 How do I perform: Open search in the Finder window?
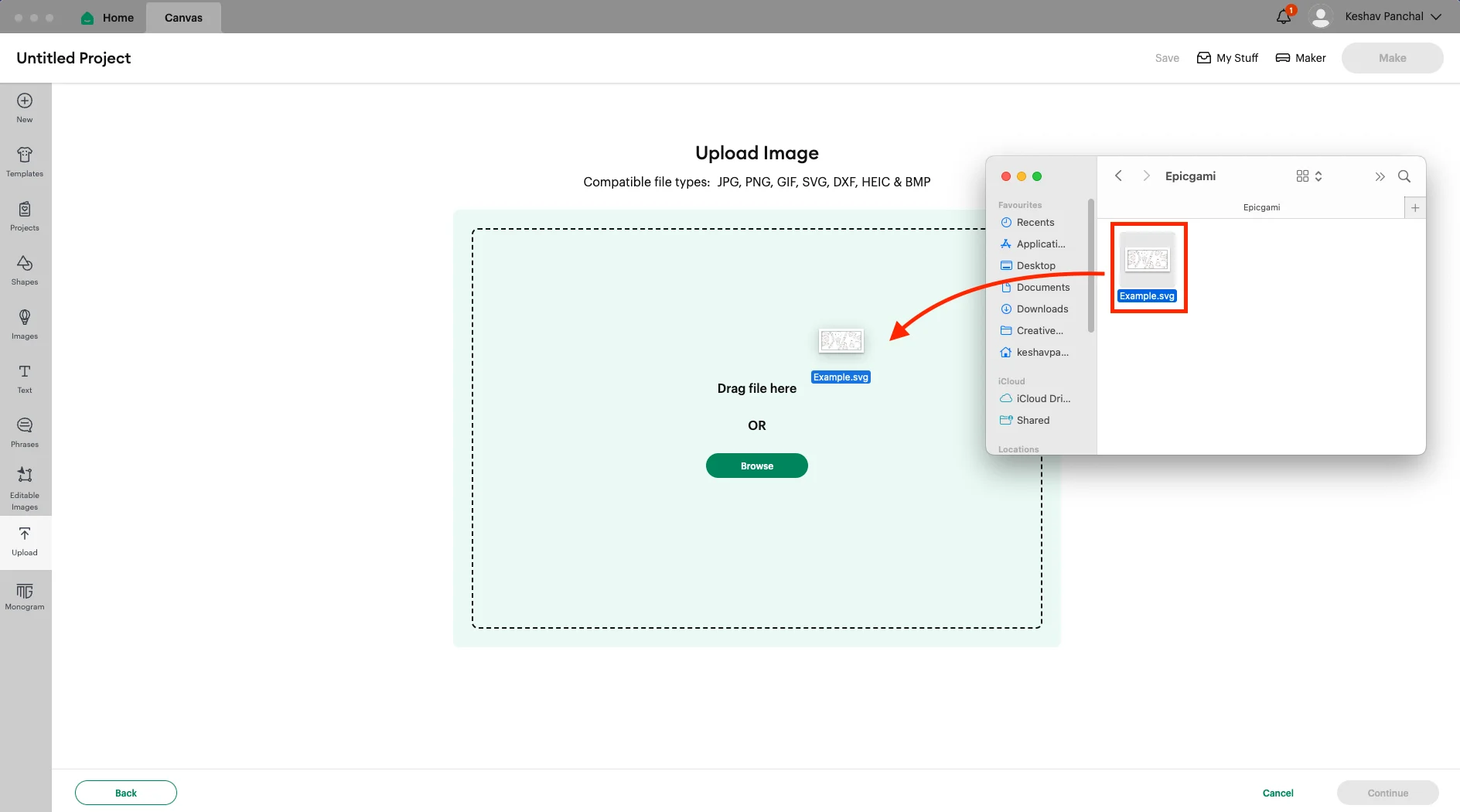point(1404,176)
